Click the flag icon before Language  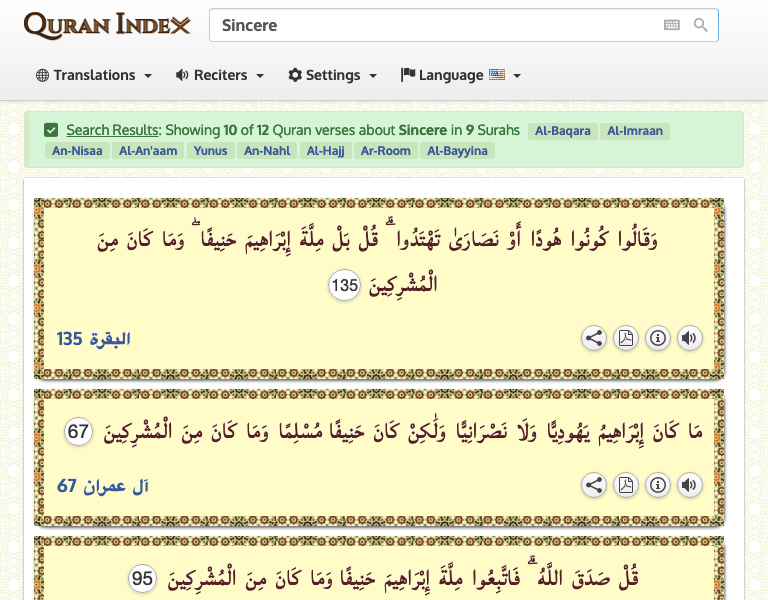[408, 74]
